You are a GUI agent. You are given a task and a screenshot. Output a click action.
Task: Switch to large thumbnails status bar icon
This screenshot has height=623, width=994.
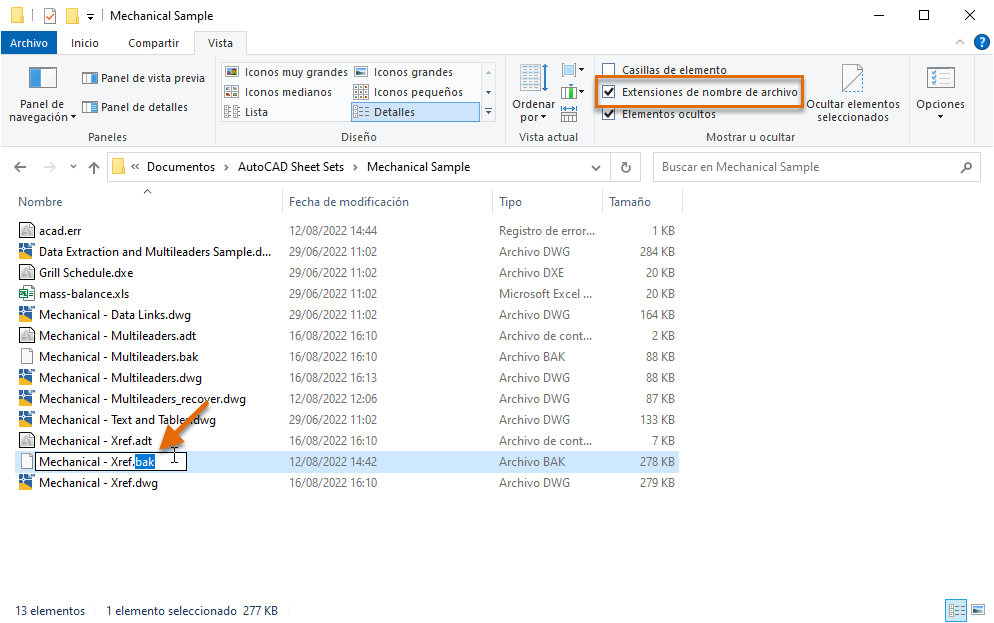coord(978,611)
